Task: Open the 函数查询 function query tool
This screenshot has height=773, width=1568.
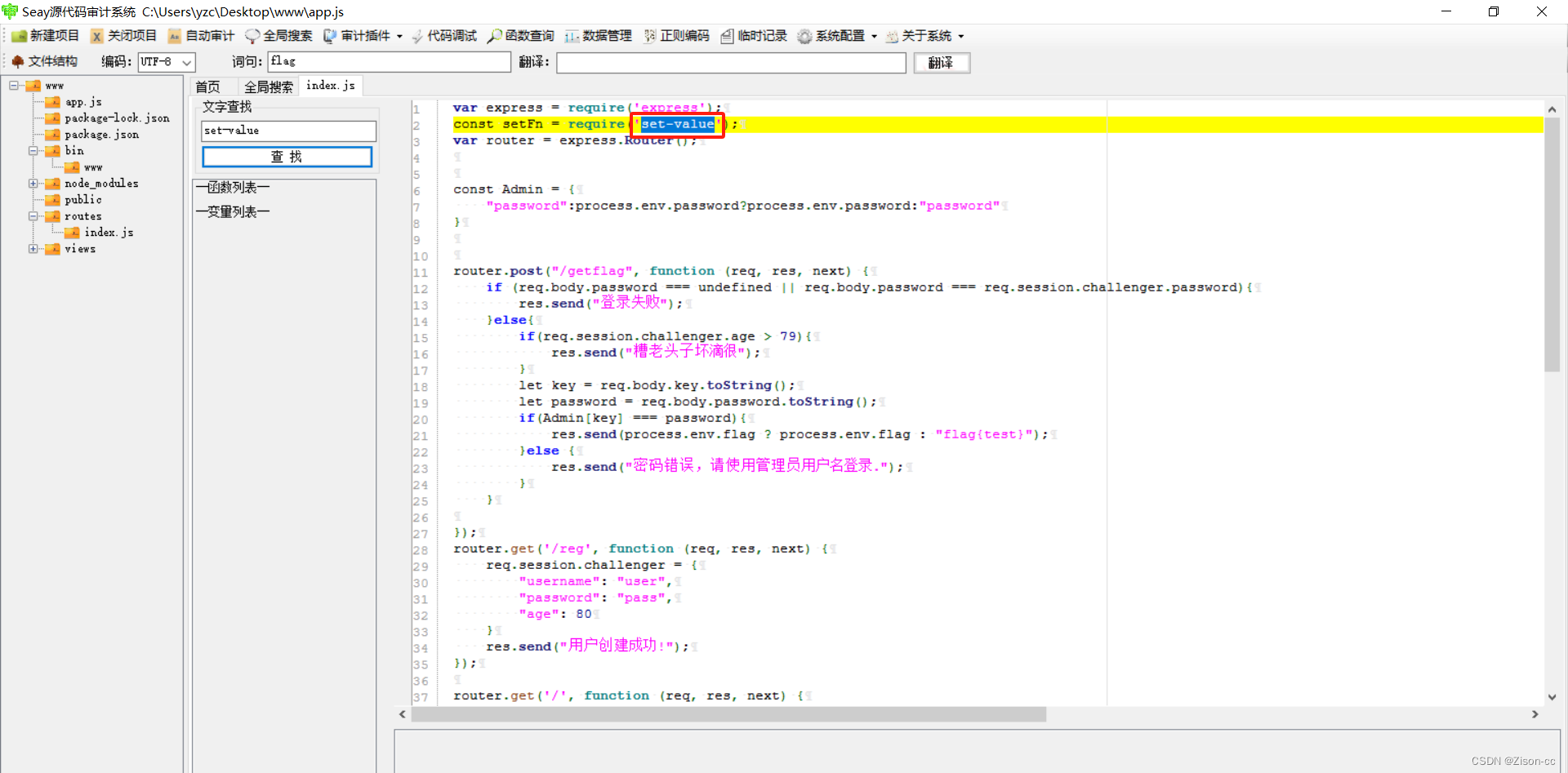Action: click(x=519, y=36)
